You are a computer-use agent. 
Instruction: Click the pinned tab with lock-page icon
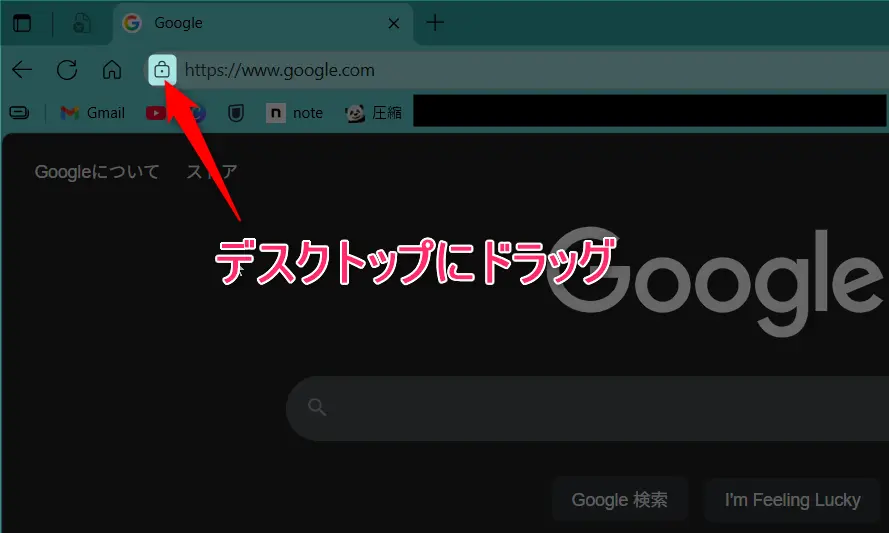click(82, 23)
